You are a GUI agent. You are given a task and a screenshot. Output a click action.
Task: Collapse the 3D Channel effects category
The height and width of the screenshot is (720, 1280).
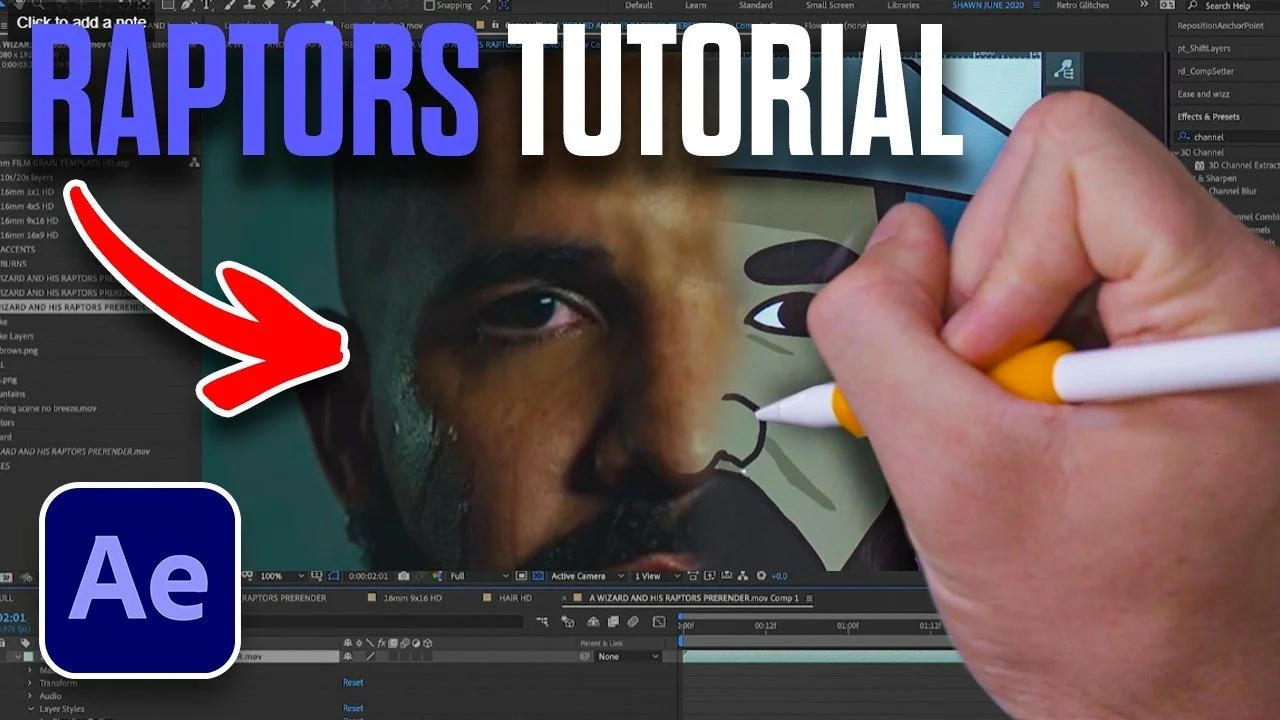1176,152
